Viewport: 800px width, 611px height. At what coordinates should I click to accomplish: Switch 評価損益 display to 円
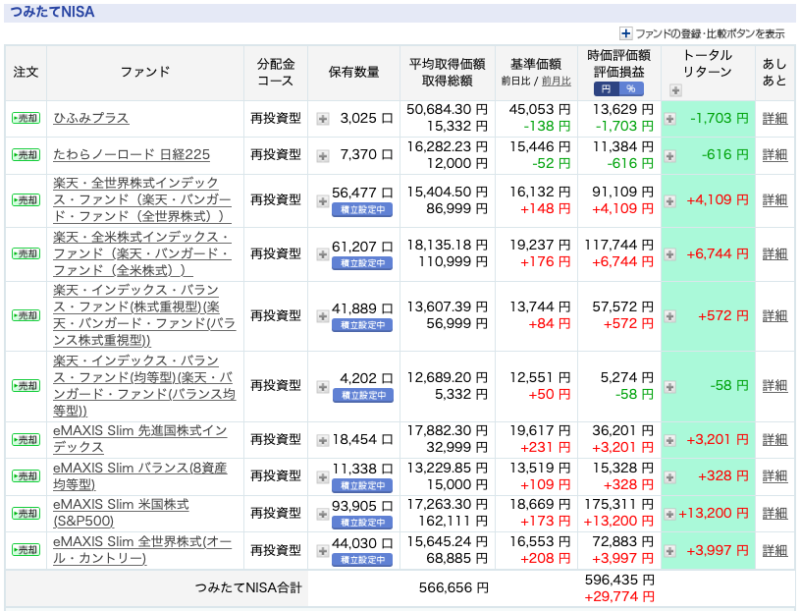click(x=606, y=89)
